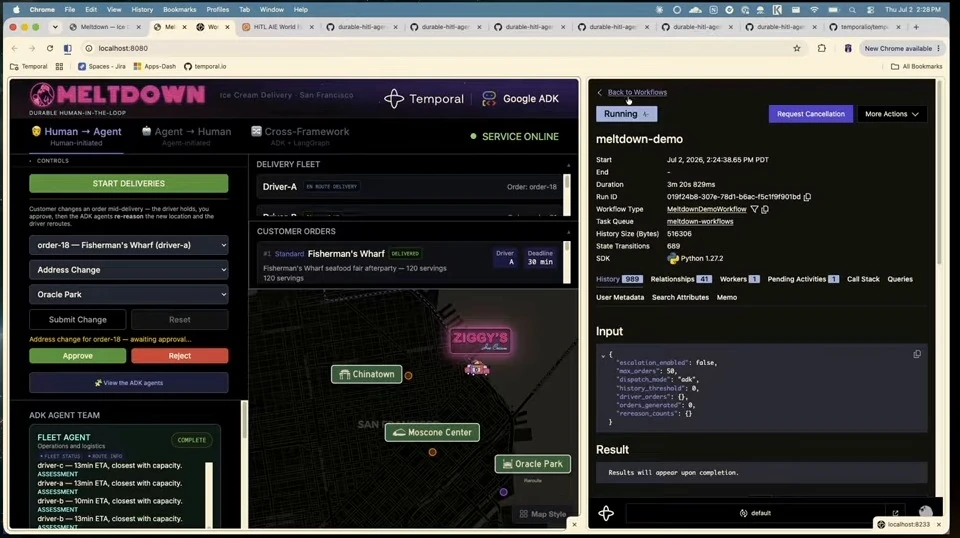Click Submit Change
Image resolution: width=960 pixels, height=538 pixels.
tap(78, 319)
